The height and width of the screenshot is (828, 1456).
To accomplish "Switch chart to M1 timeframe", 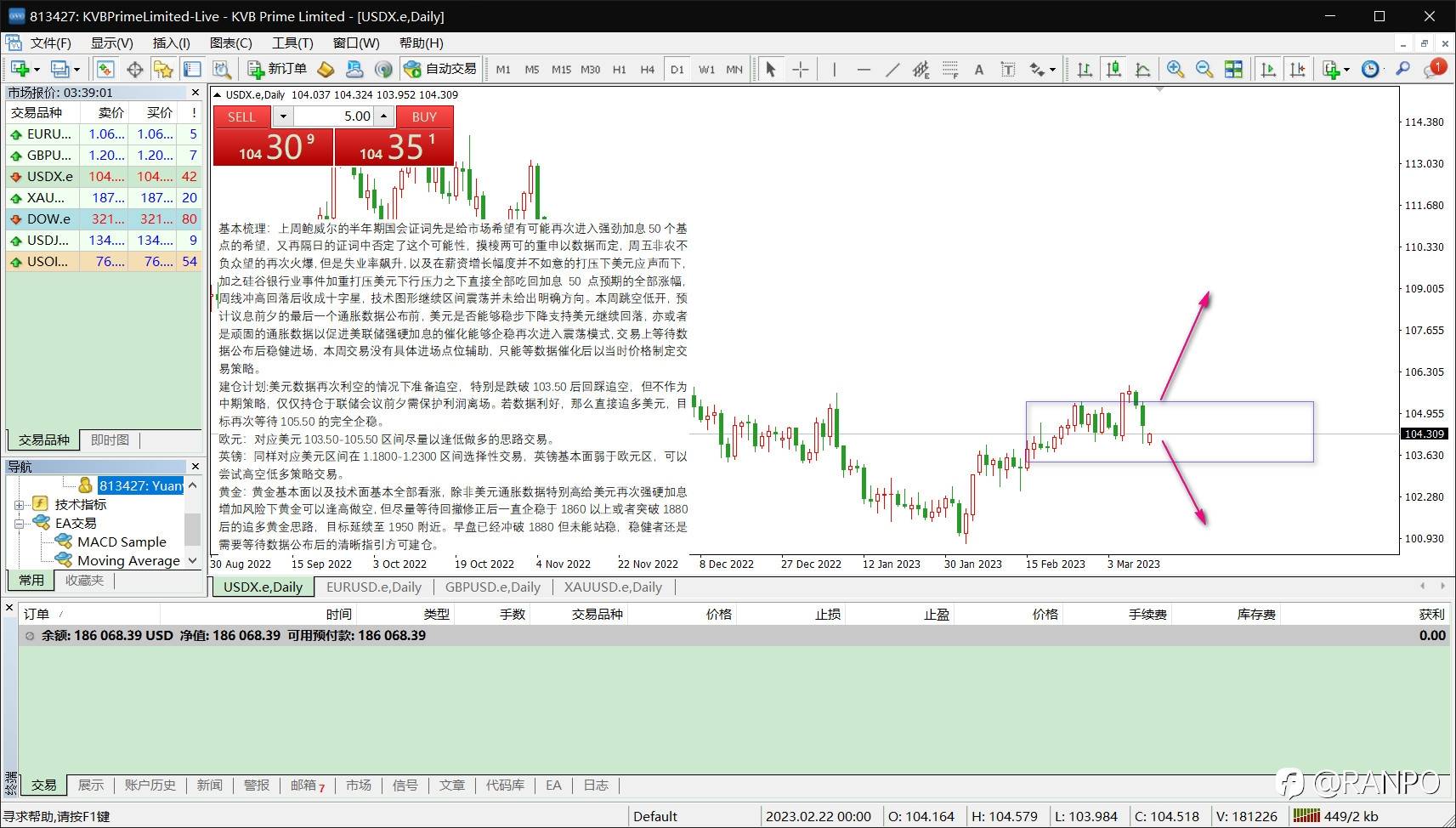I will pos(503,70).
